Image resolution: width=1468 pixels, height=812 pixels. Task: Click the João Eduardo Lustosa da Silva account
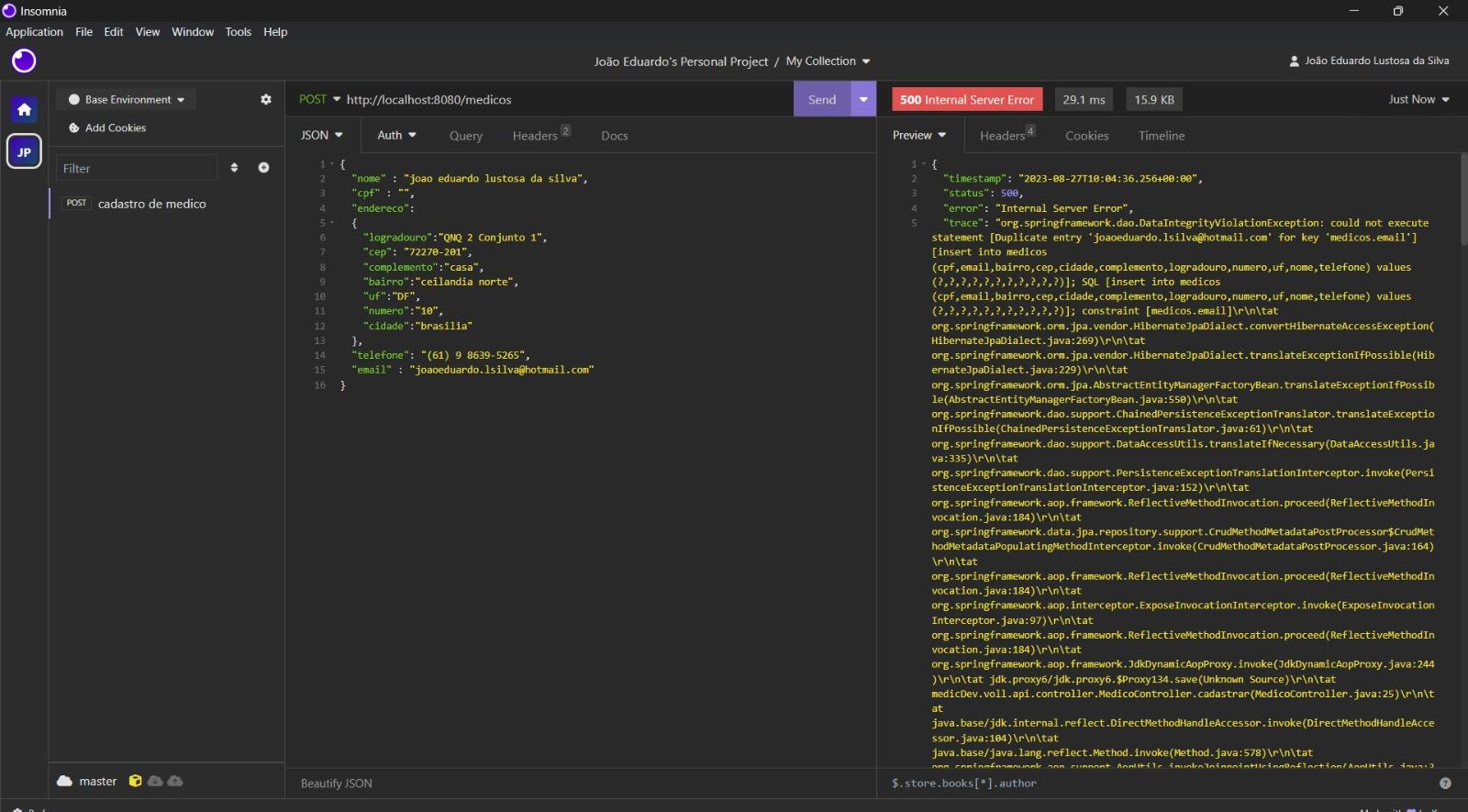tap(1369, 61)
